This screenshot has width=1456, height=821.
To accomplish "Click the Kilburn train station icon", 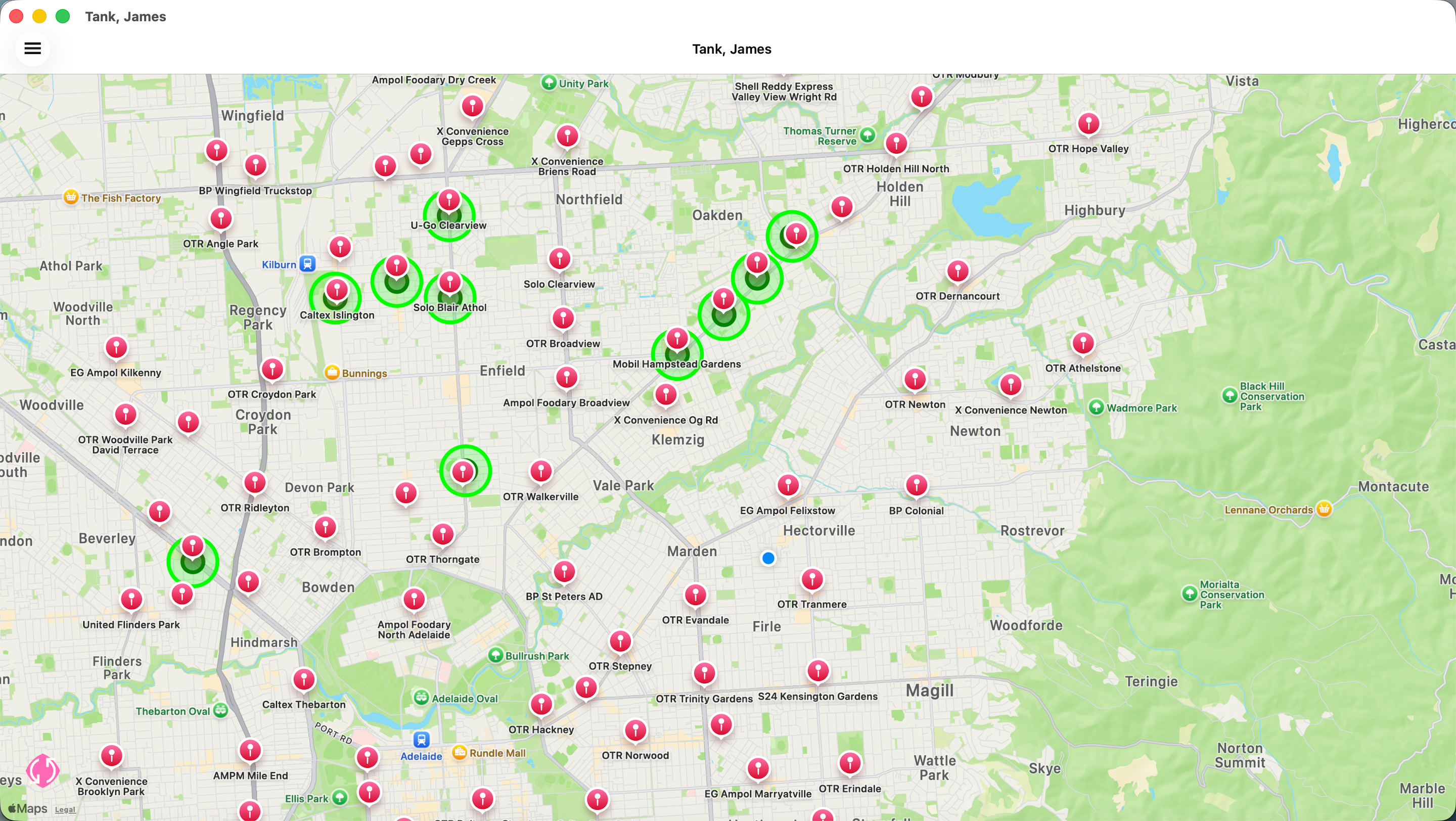I will (x=307, y=263).
